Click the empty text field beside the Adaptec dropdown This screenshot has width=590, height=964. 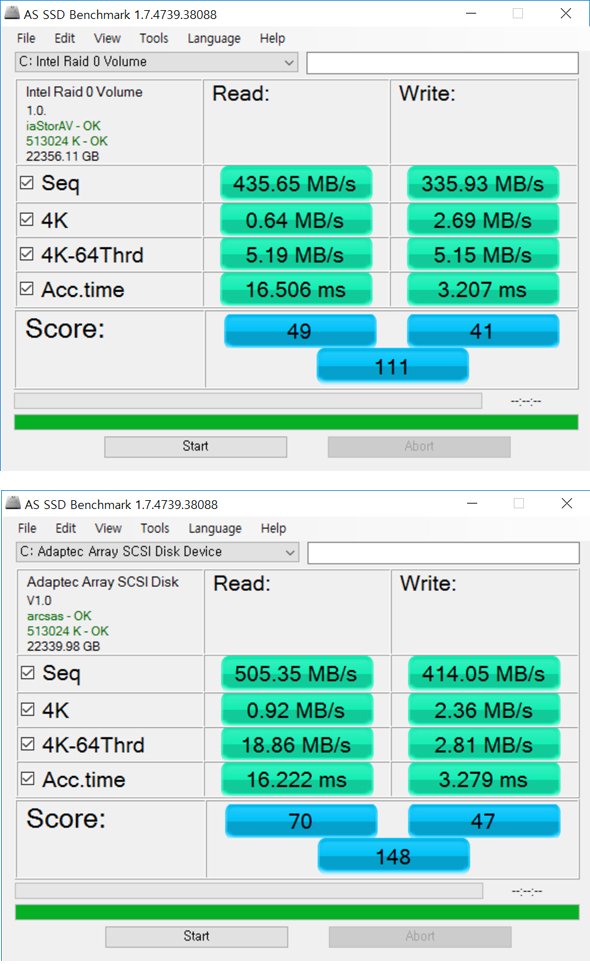click(x=444, y=553)
